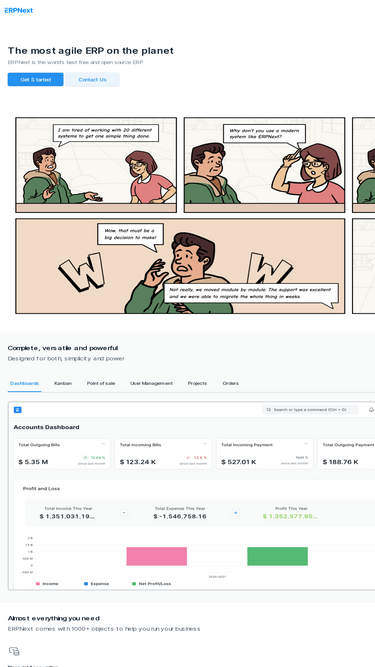Select the Point of sale tab
375x667 pixels.
pyautogui.click(x=101, y=383)
